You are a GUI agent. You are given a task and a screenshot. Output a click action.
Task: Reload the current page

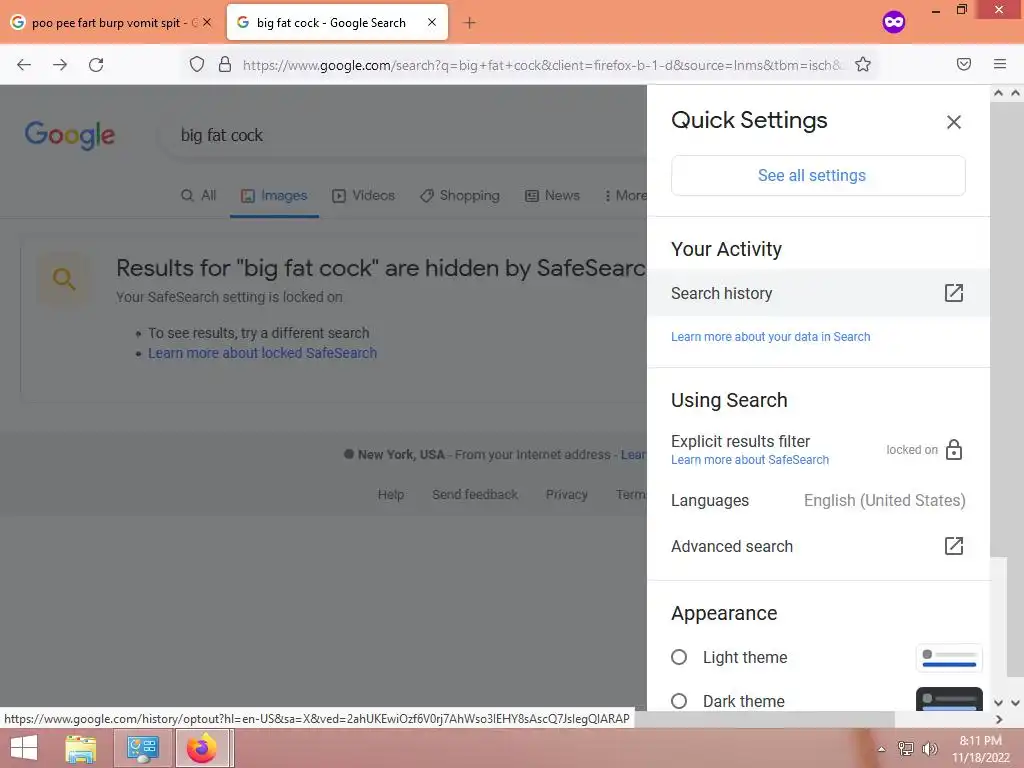coord(96,65)
